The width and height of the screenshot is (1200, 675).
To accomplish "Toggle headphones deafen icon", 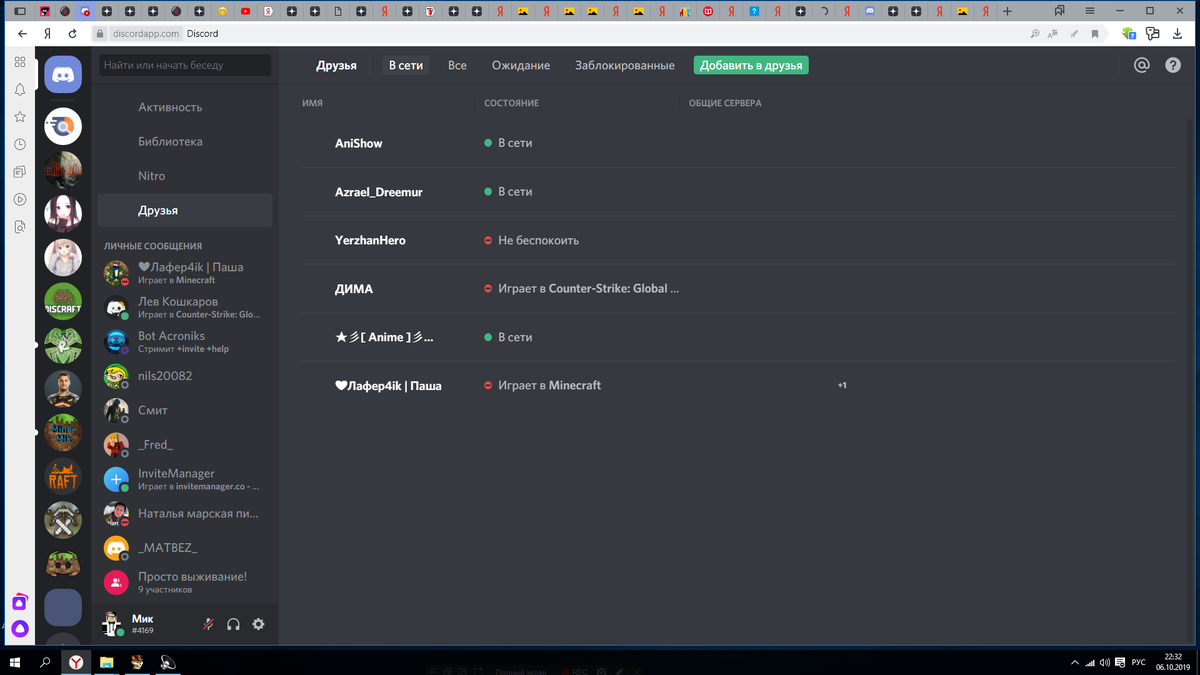I will point(233,624).
